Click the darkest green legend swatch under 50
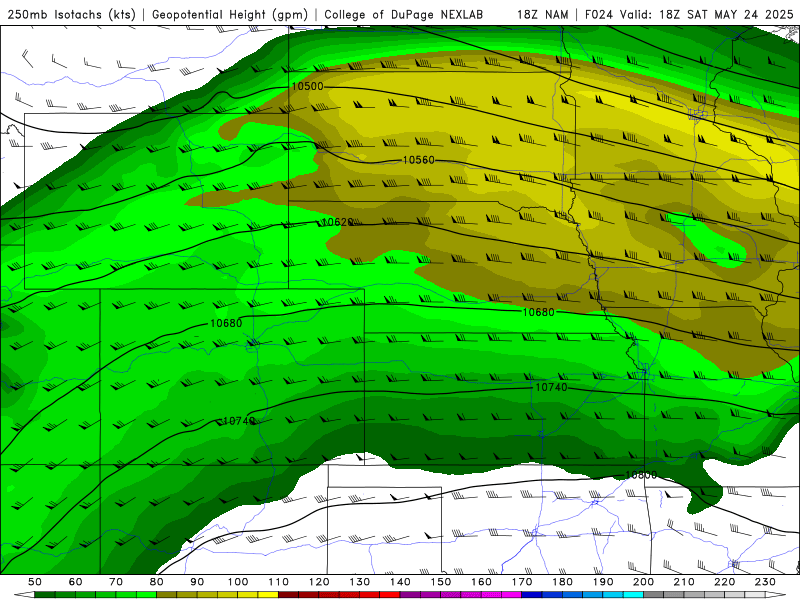800x600 pixels. pos(45,595)
